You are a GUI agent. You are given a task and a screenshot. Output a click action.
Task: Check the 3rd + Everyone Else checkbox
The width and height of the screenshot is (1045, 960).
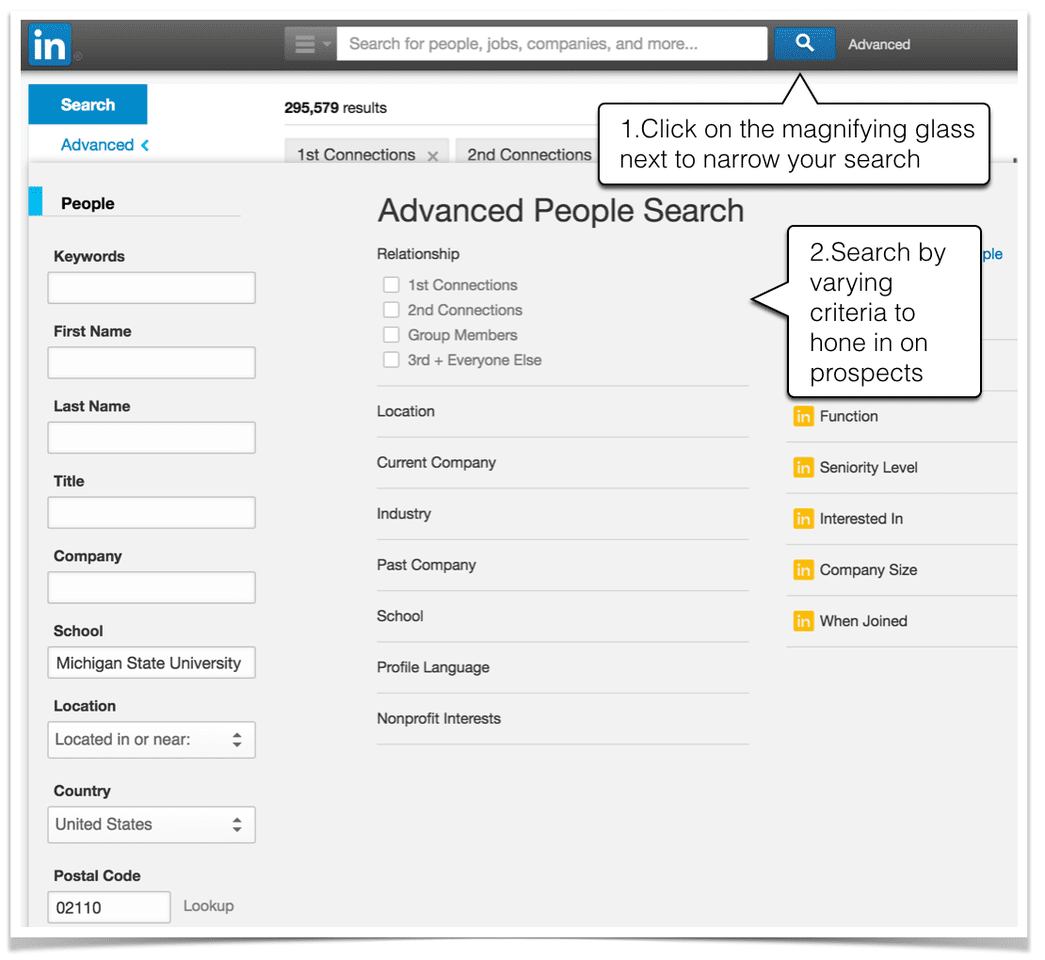point(391,360)
